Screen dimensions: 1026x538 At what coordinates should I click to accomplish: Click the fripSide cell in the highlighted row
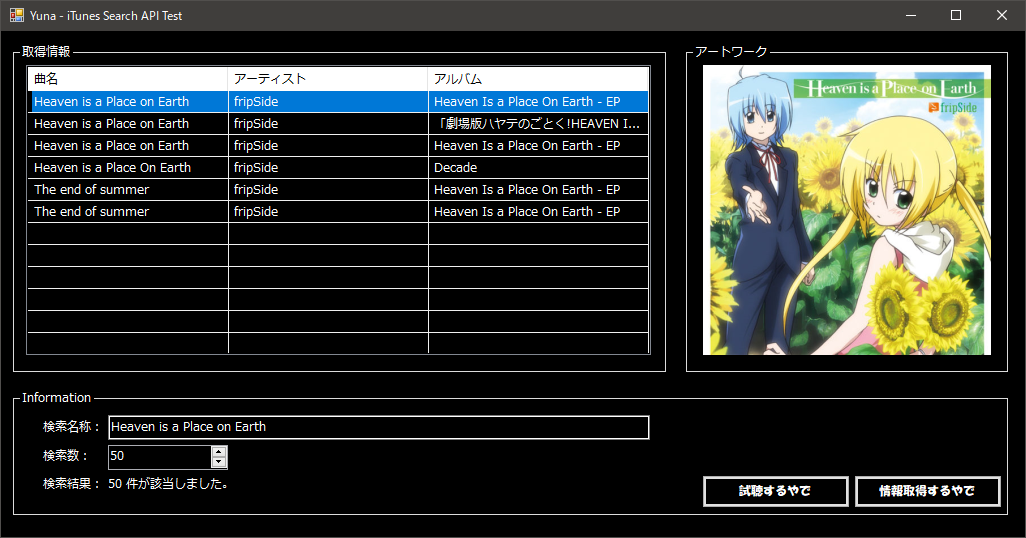pos(328,101)
